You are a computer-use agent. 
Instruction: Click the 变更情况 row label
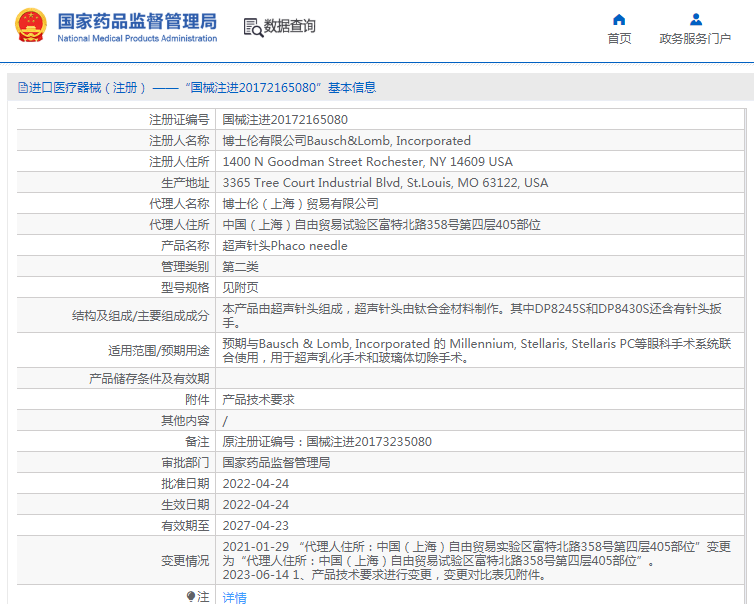point(185,561)
